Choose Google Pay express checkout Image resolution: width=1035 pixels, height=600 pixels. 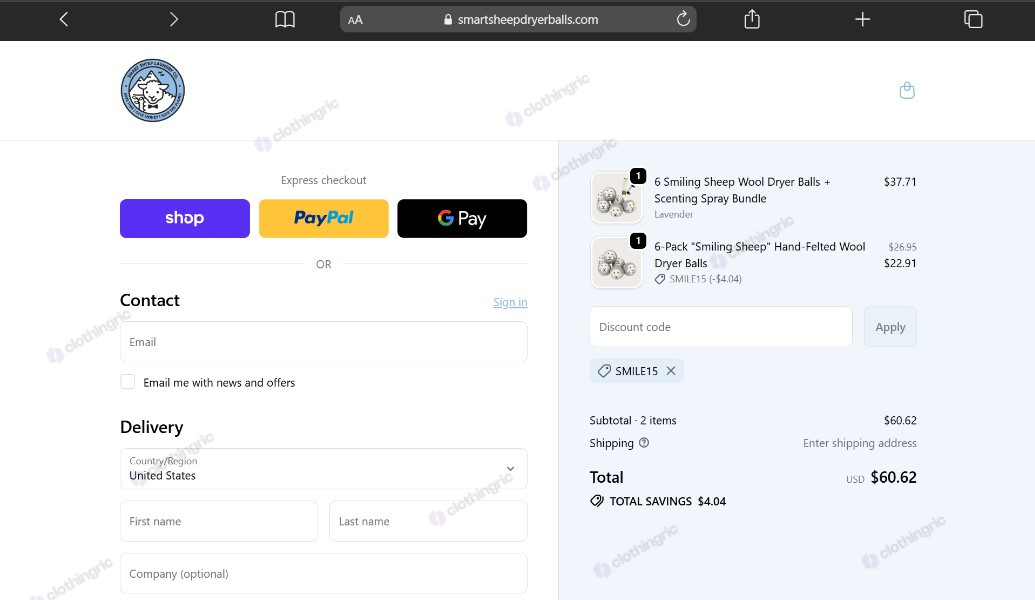pos(462,218)
